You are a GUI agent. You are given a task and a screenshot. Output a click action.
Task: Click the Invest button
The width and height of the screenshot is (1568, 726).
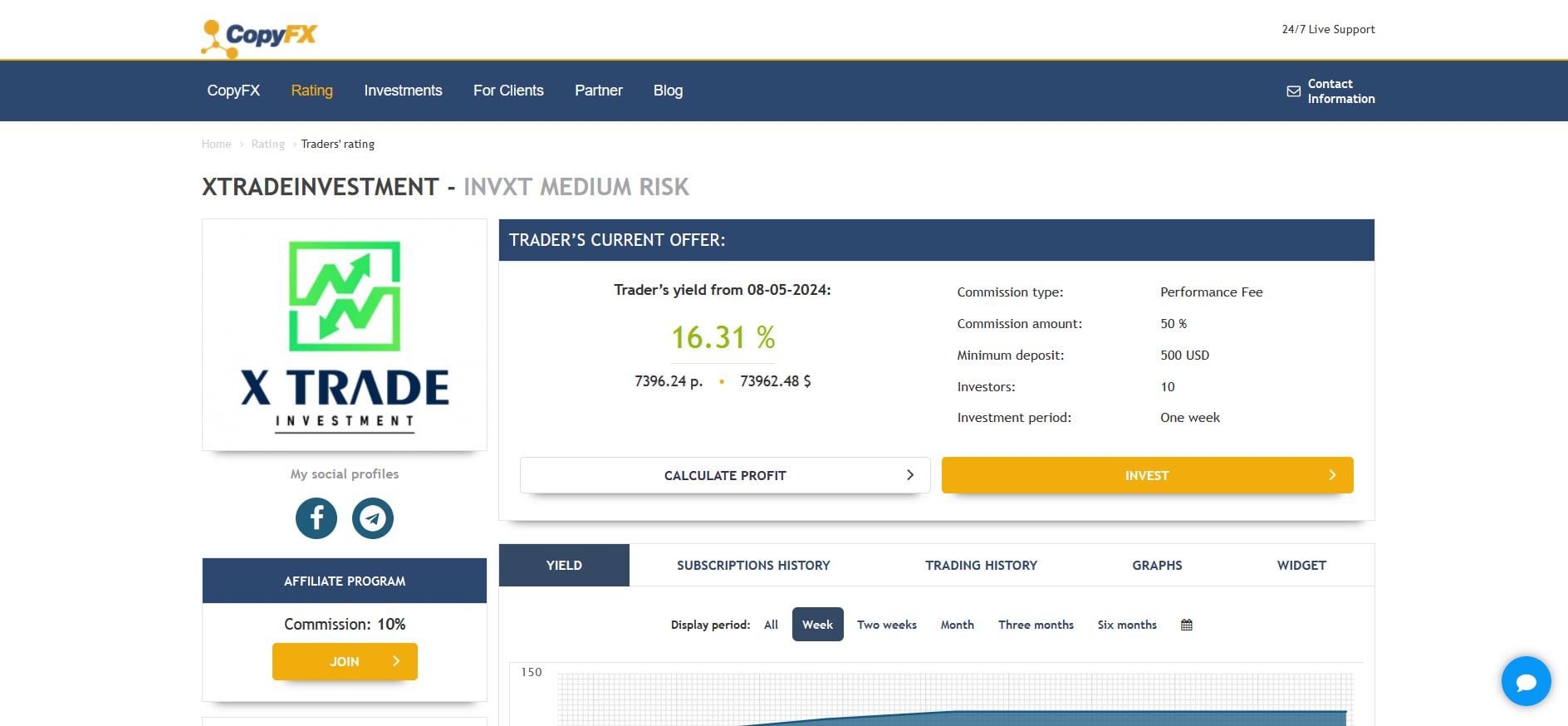pos(1147,475)
